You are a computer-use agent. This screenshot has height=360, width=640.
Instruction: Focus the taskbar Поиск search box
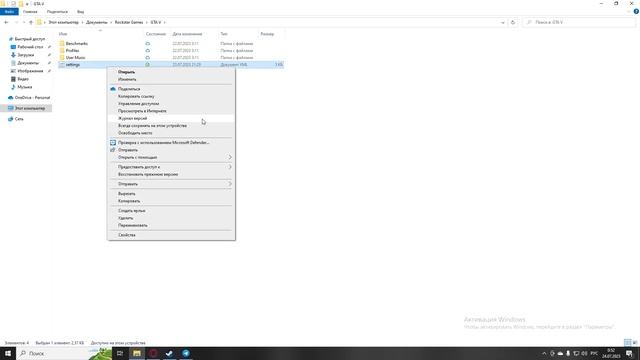point(64,353)
